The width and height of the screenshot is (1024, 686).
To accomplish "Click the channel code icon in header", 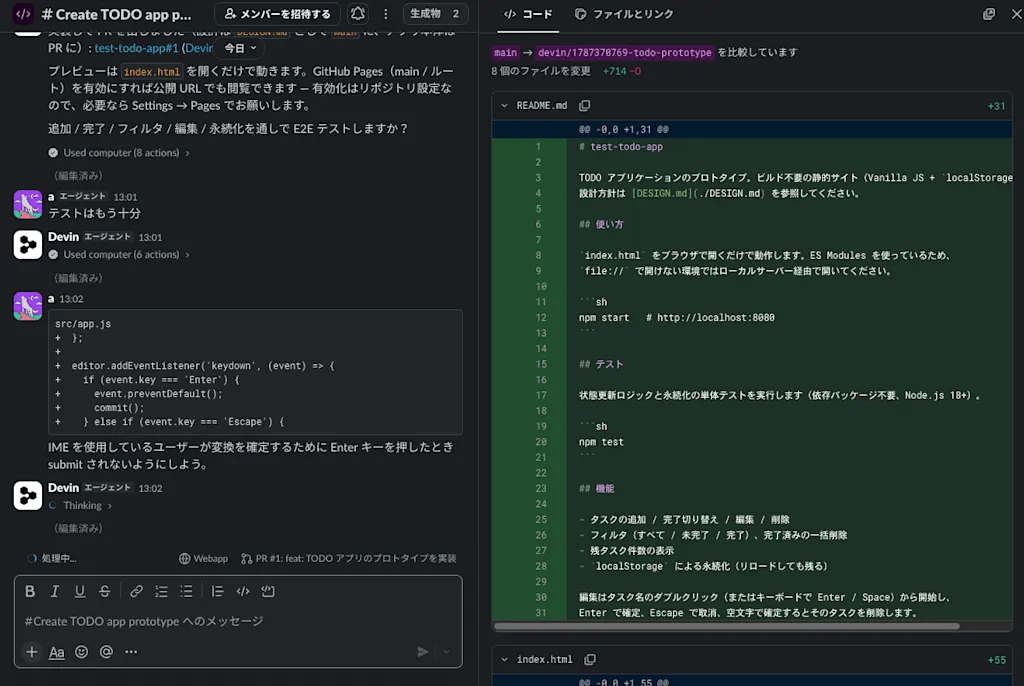I will pyautogui.click(x=24, y=14).
